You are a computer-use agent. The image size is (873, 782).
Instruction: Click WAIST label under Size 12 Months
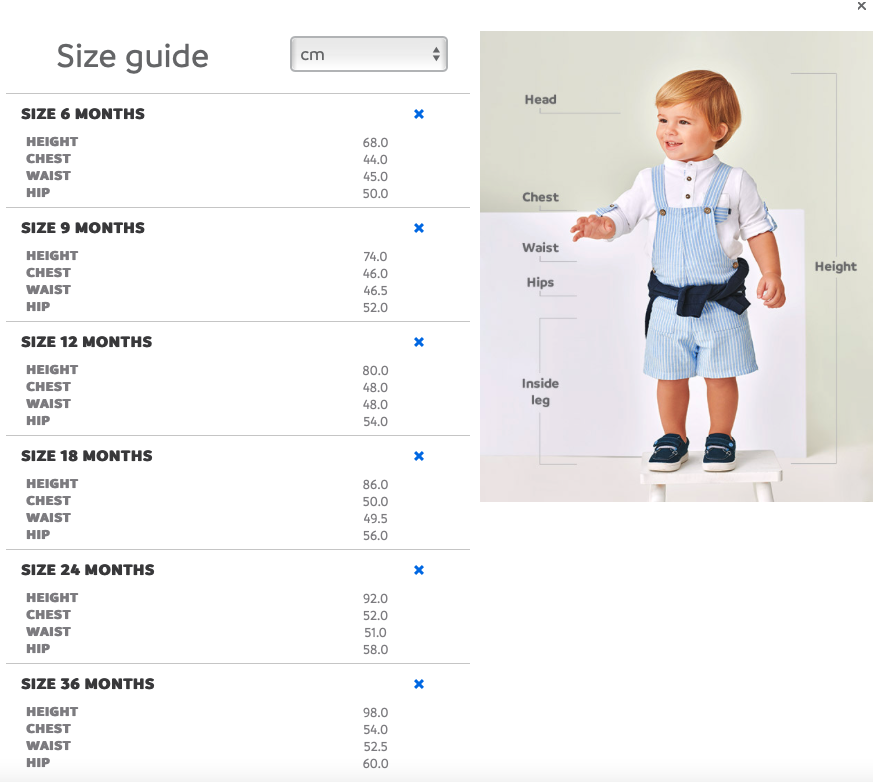[48, 404]
